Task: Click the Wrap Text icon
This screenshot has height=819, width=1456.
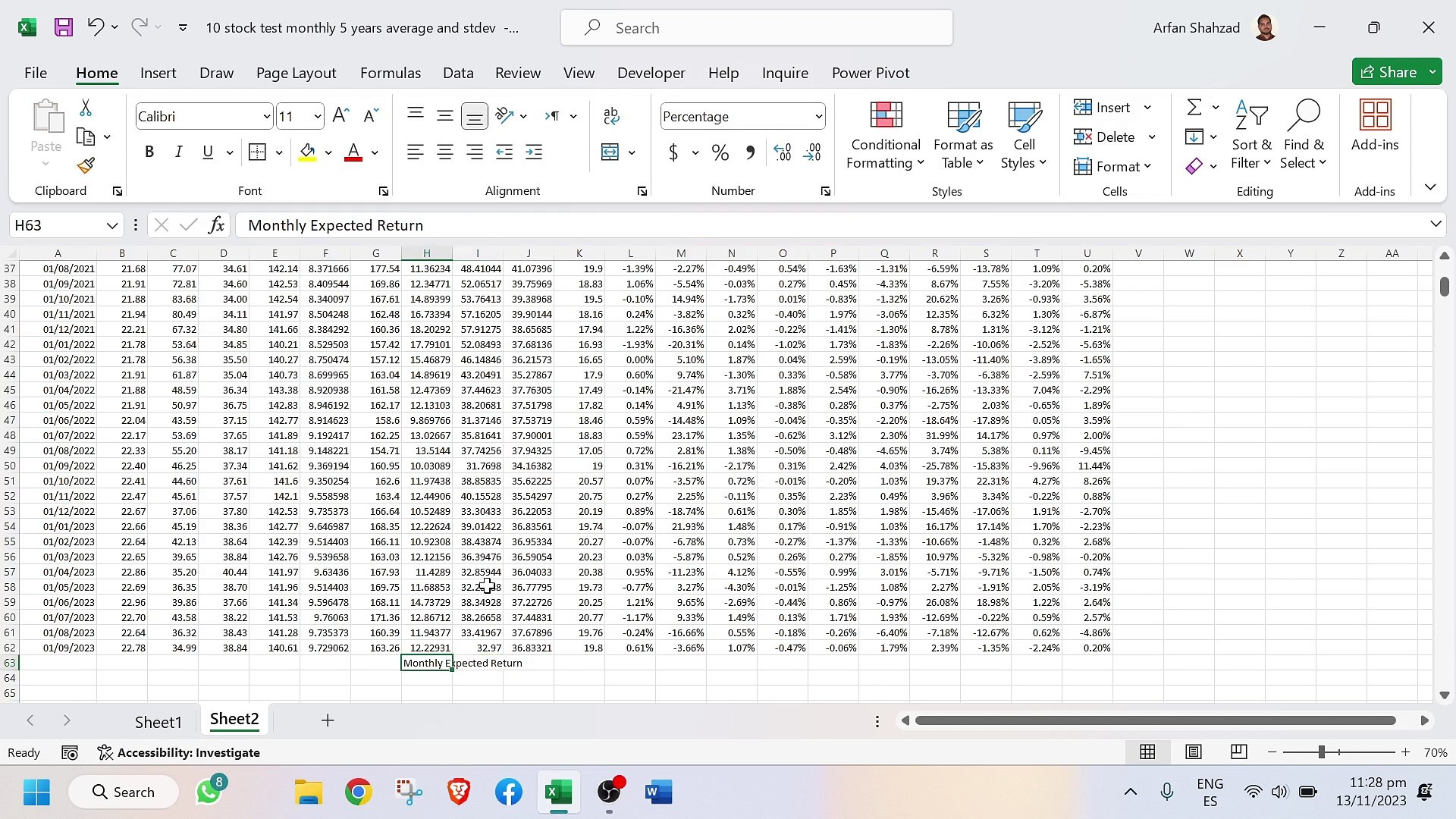Action: [x=611, y=116]
